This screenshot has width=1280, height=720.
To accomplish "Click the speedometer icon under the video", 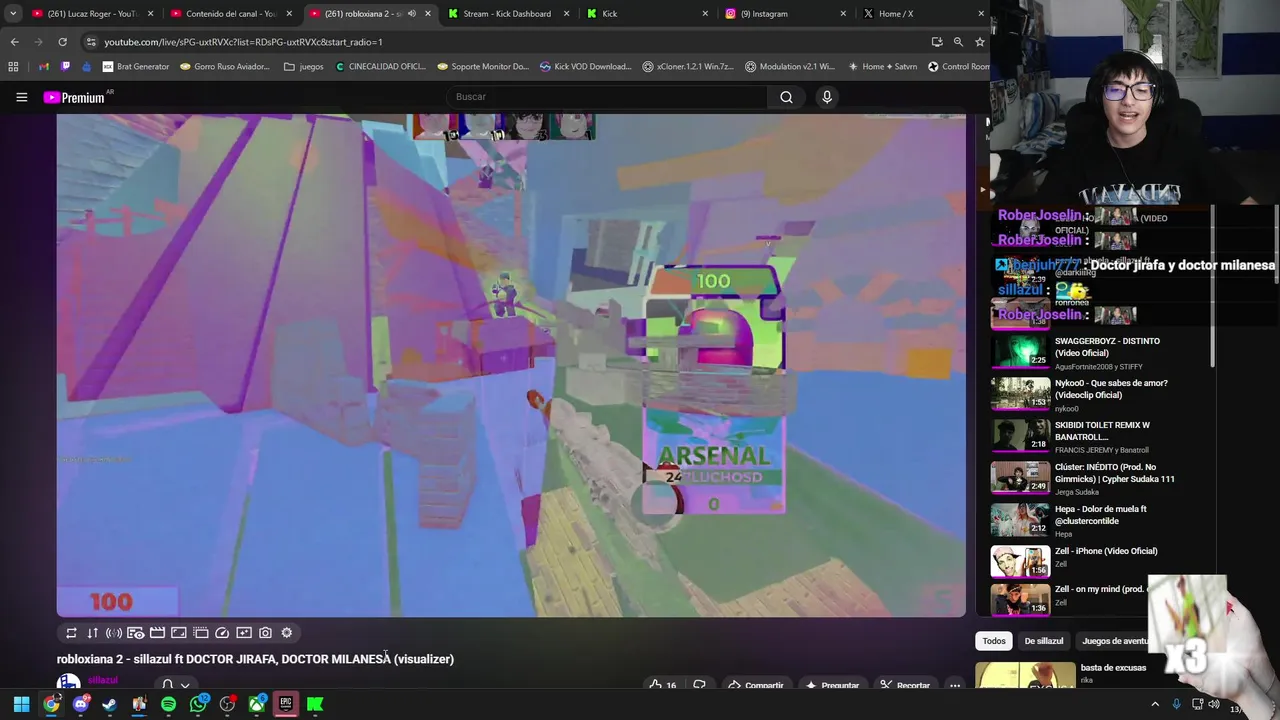I will click(222, 633).
